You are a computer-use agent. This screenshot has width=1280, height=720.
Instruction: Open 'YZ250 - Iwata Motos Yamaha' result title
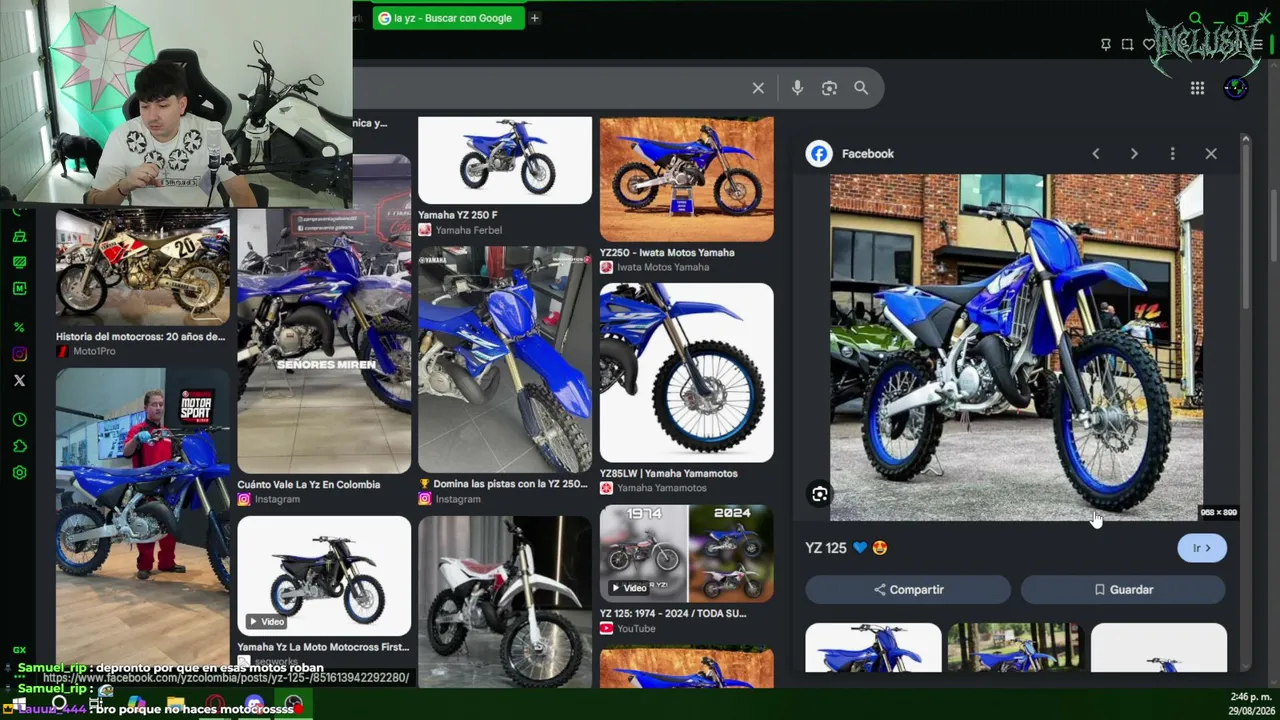667,253
